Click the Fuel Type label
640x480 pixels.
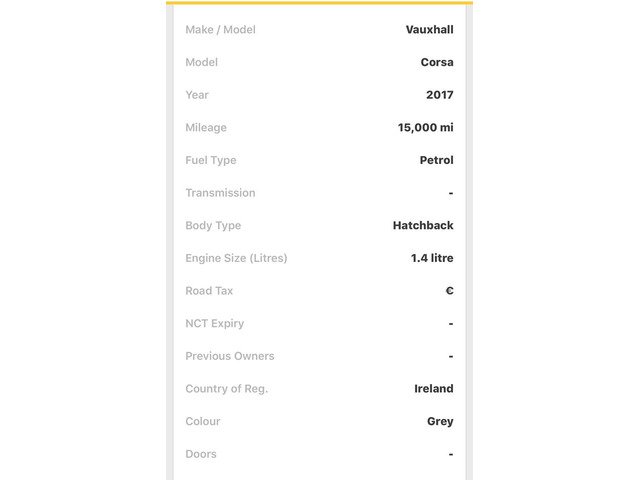(x=211, y=160)
